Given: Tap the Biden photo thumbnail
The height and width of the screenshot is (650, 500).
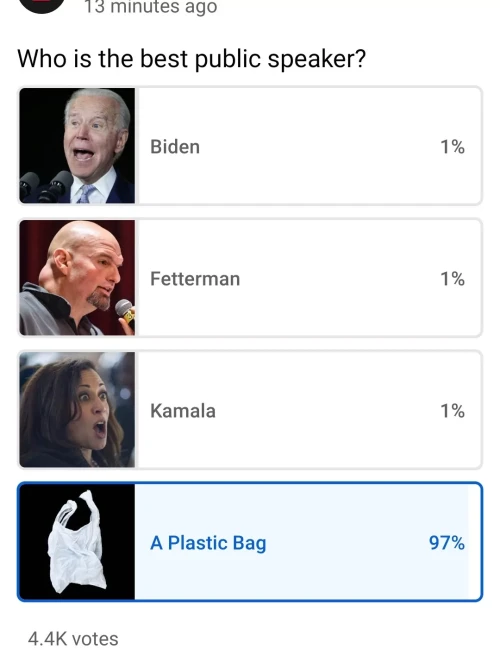Looking at the screenshot, I should (x=77, y=146).
